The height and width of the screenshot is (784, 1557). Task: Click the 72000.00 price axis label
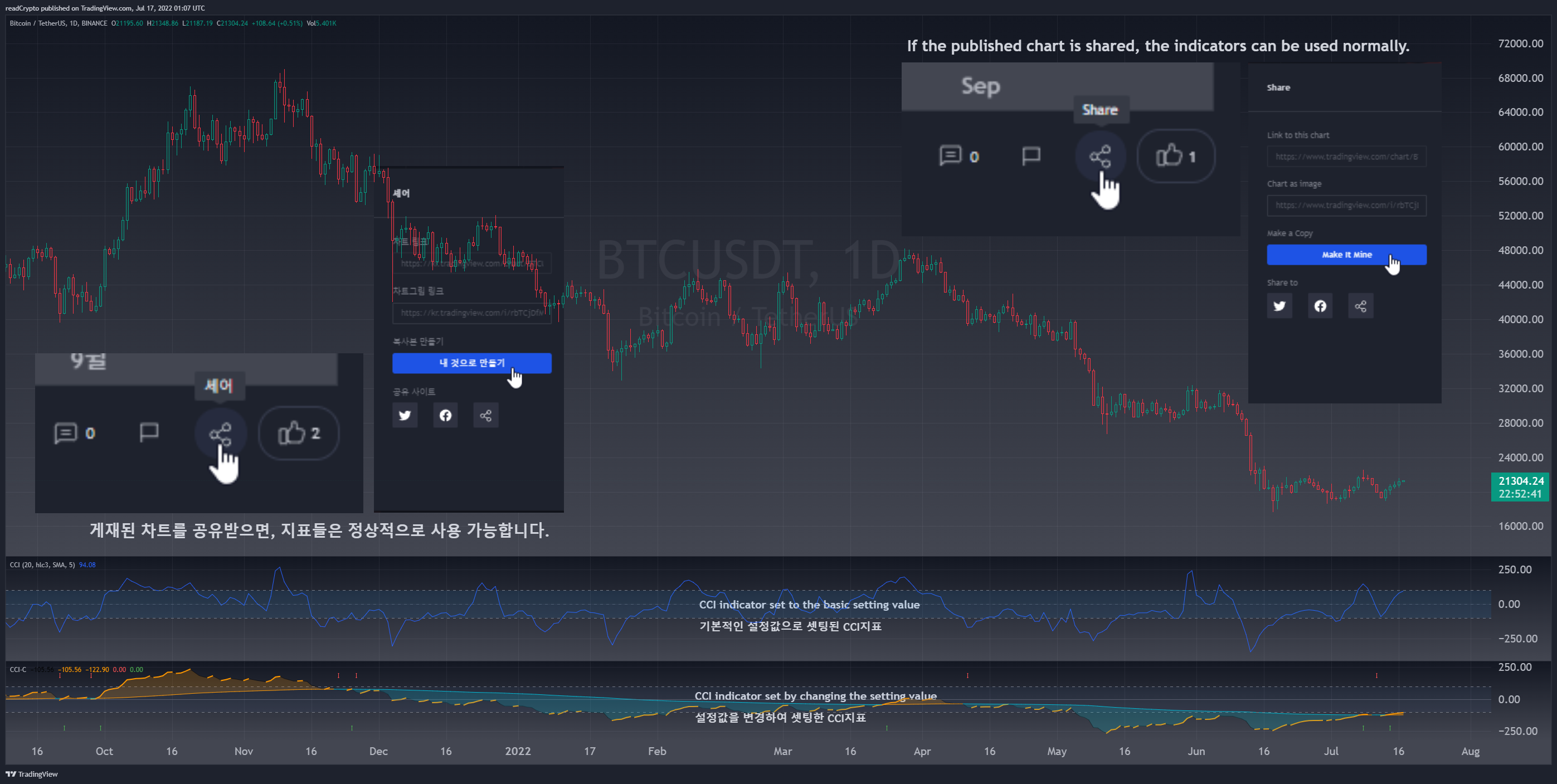click(1520, 43)
